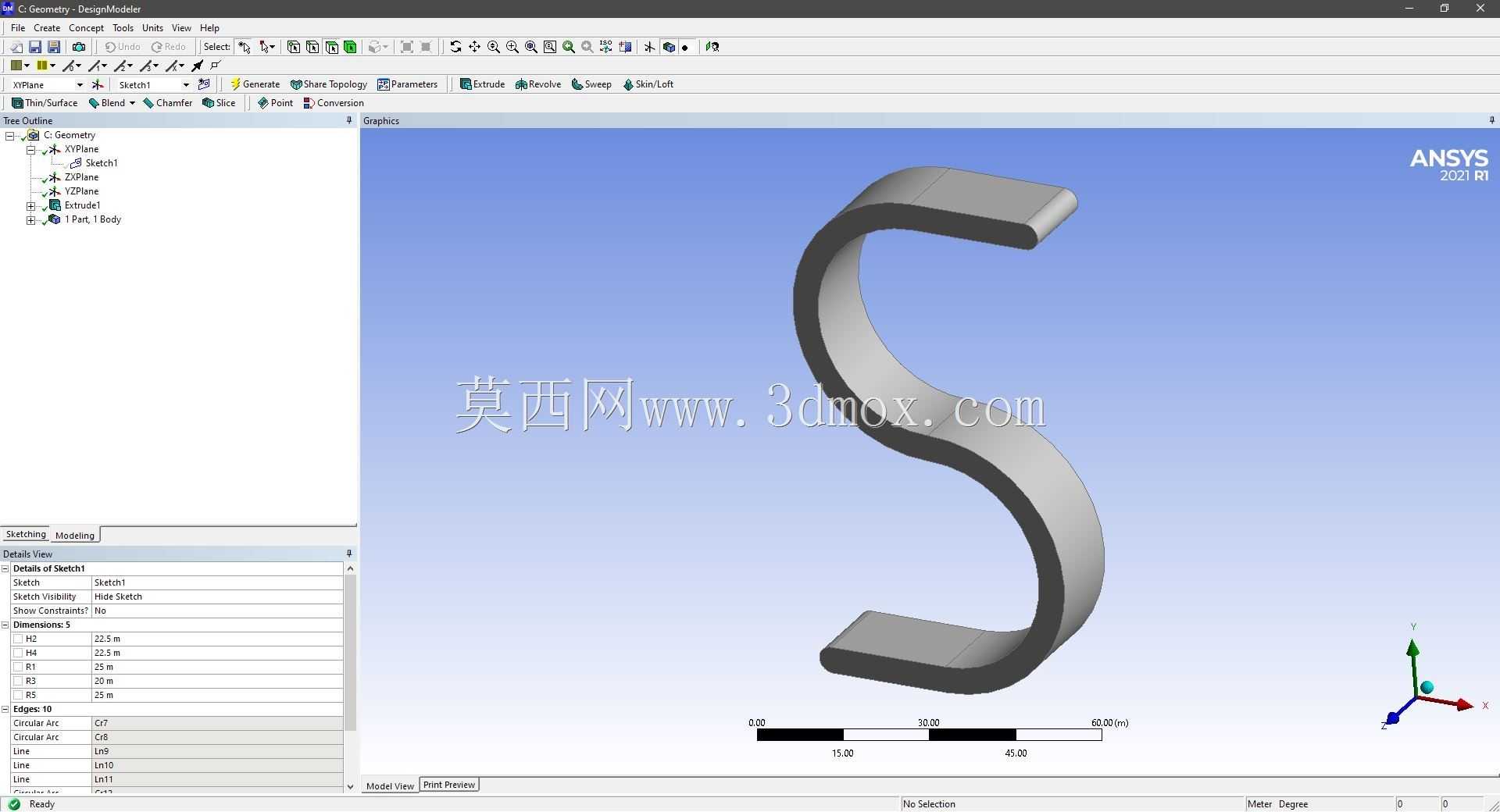Screen dimensions: 1500x812
Task: Open the Select Mode dropdown arrow
Action: click(272, 47)
